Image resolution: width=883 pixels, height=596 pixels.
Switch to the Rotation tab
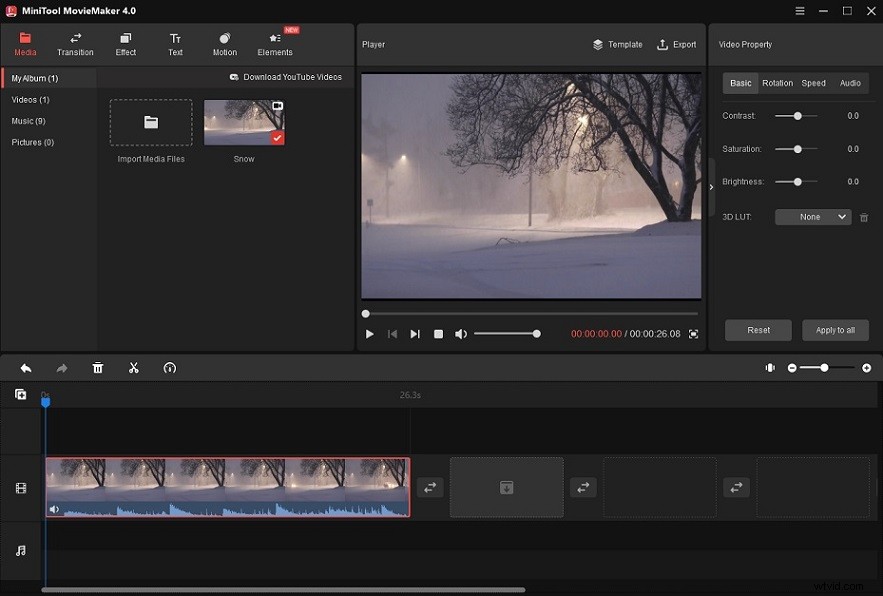click(778, 83)
